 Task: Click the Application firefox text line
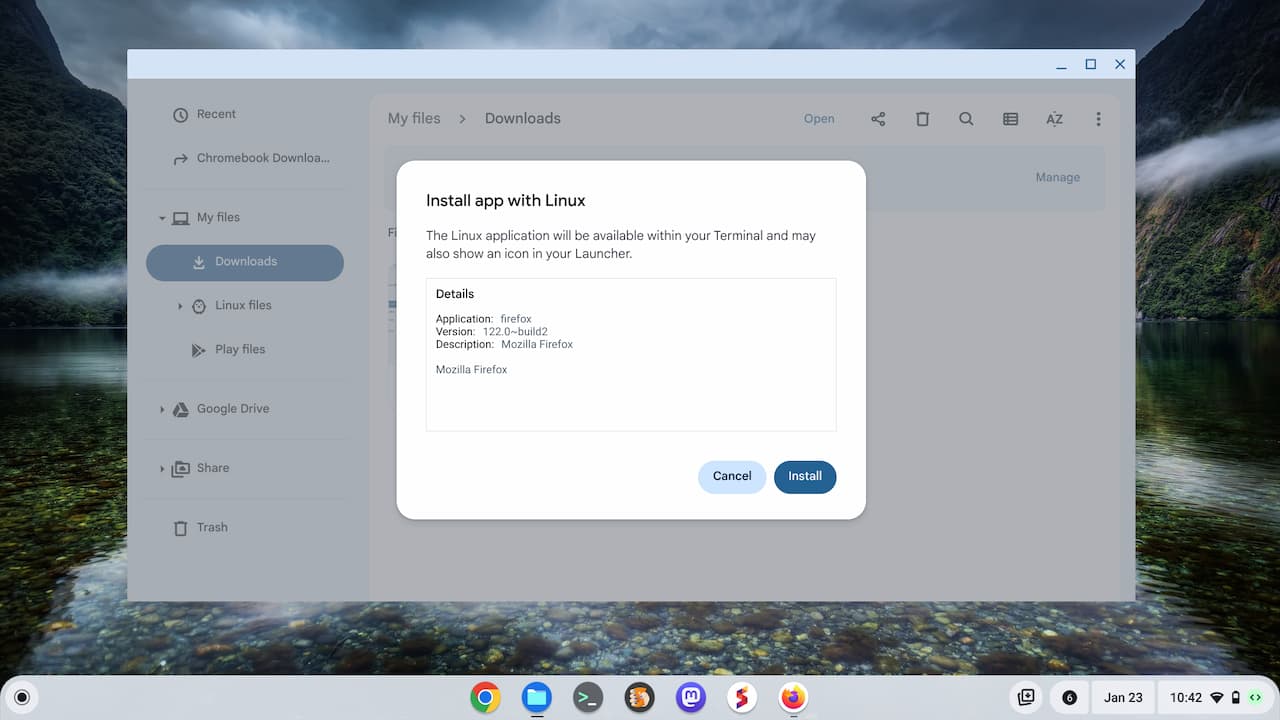coord(484,319)
